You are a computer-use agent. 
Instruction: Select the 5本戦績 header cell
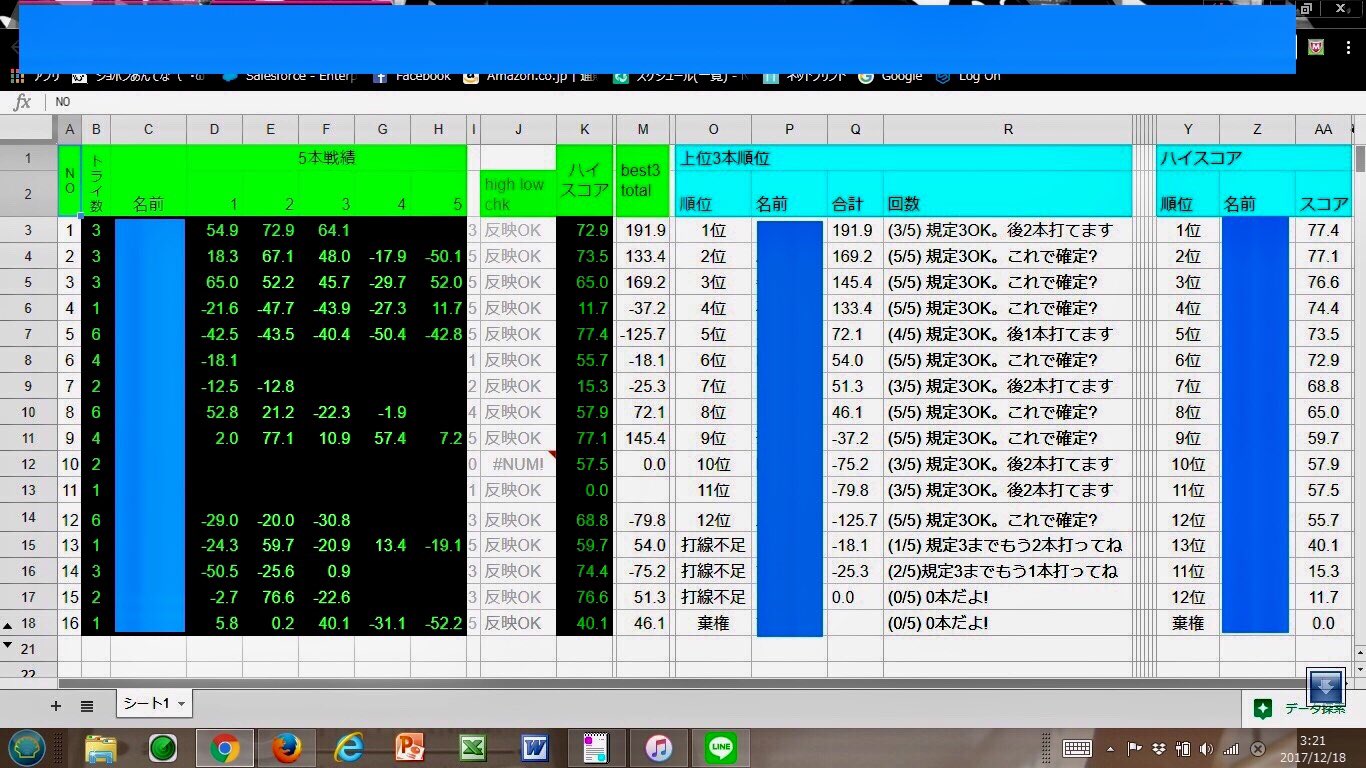(327, 157)
